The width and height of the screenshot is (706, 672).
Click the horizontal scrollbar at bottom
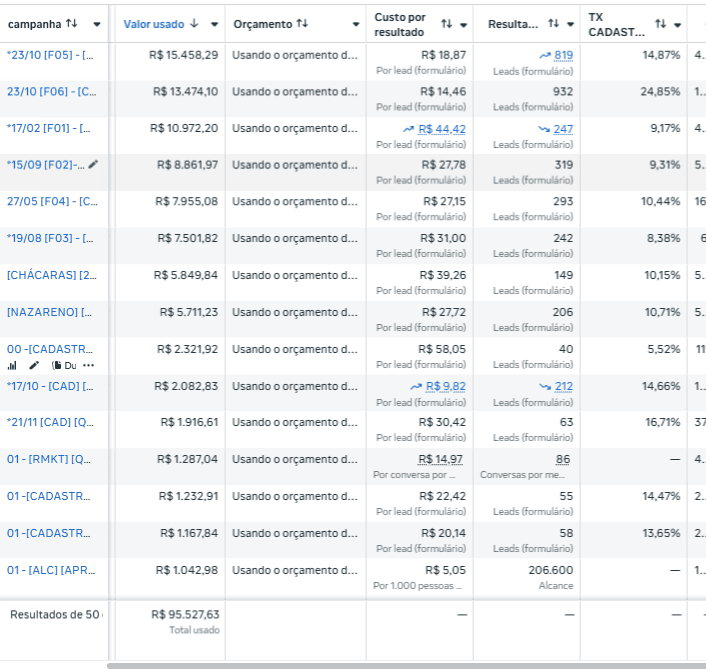[x=400, y=665]
